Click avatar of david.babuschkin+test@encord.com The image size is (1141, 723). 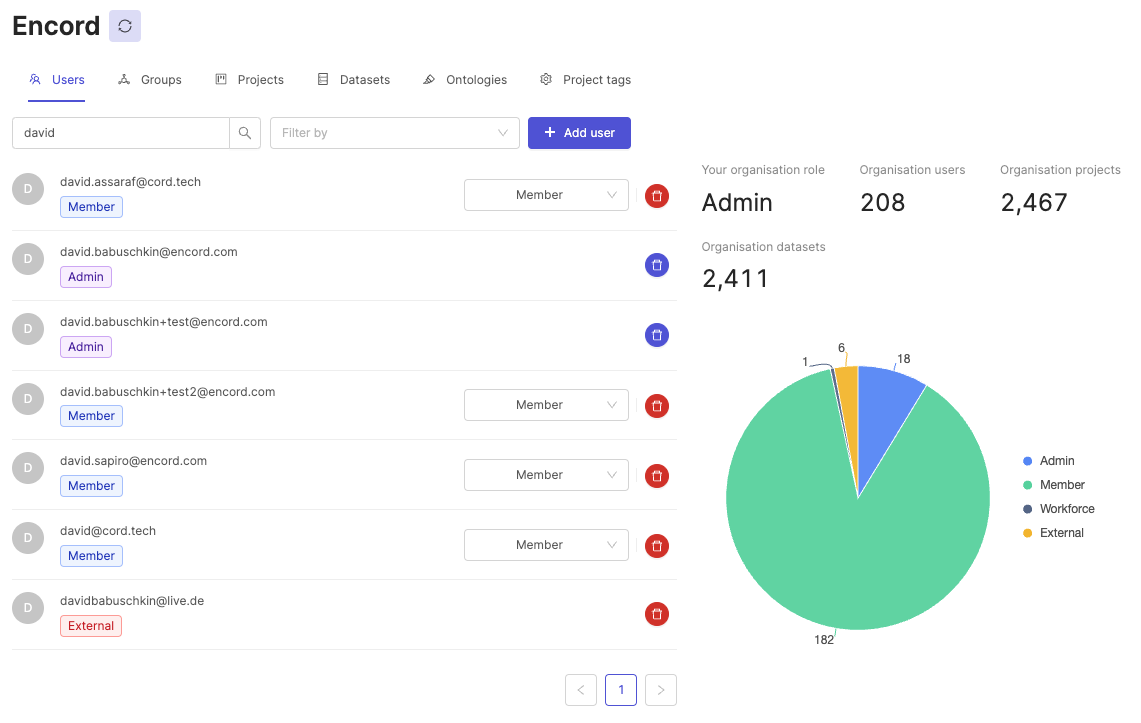tap(28, 329)
